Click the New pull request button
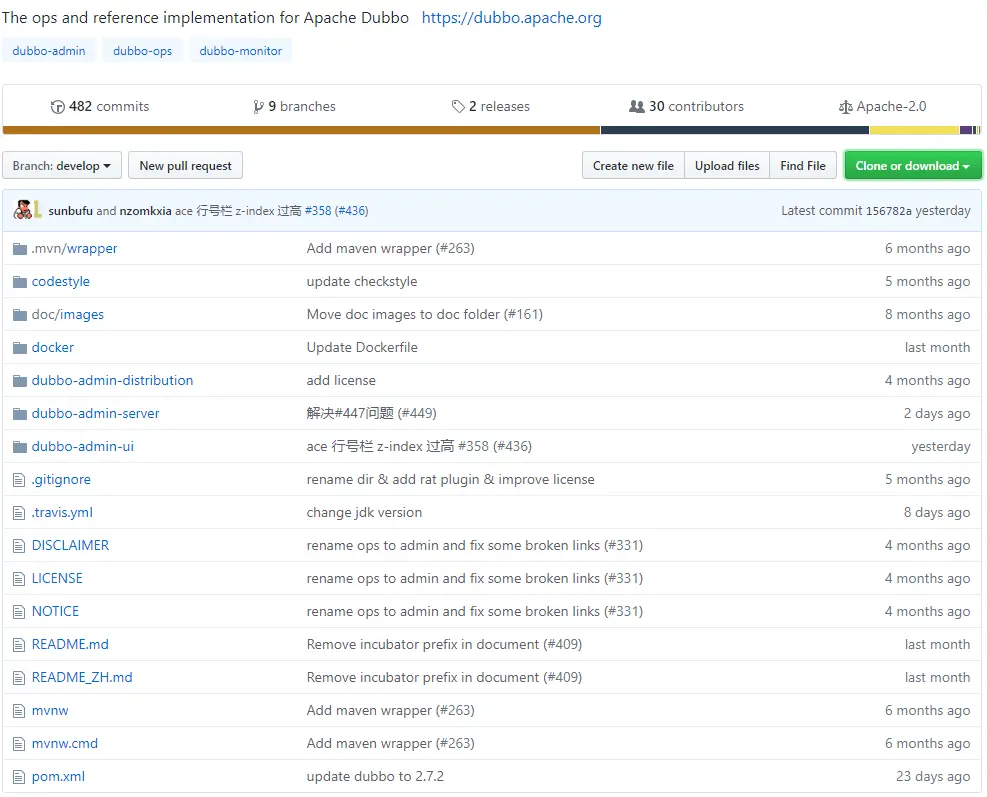This screenshot has width=987, height=797. click(x=186, y=166)
